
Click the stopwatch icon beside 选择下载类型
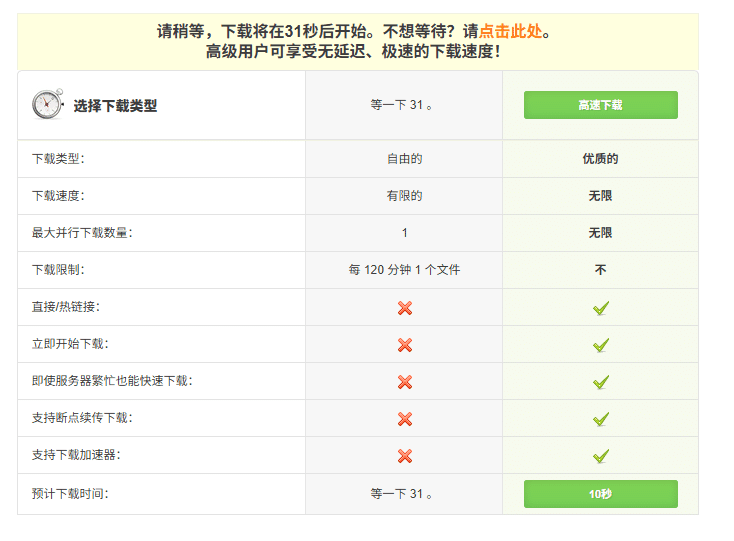click(47, 105)
